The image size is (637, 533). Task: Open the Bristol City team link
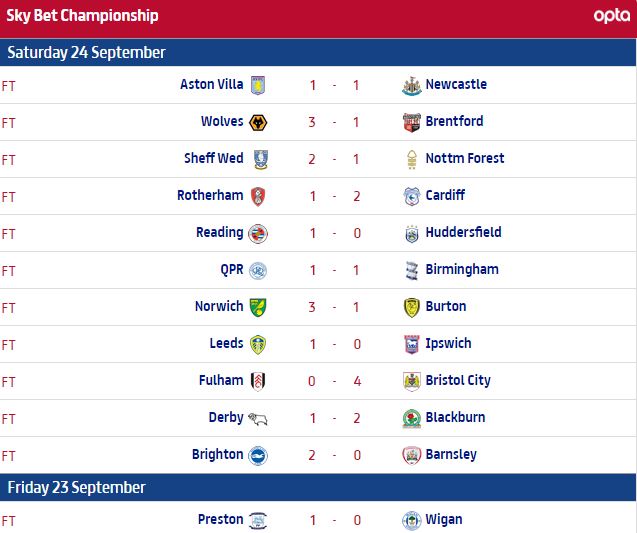457,380
